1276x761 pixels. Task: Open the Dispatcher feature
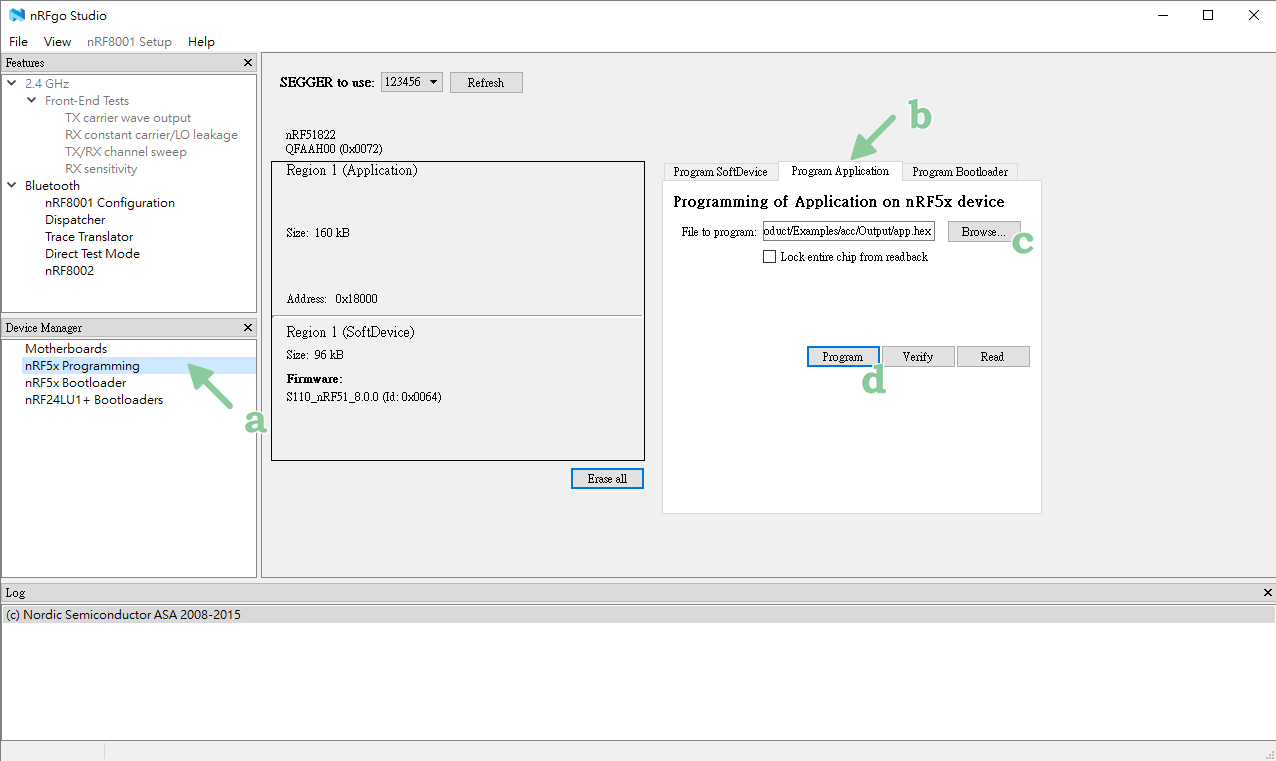75,220
